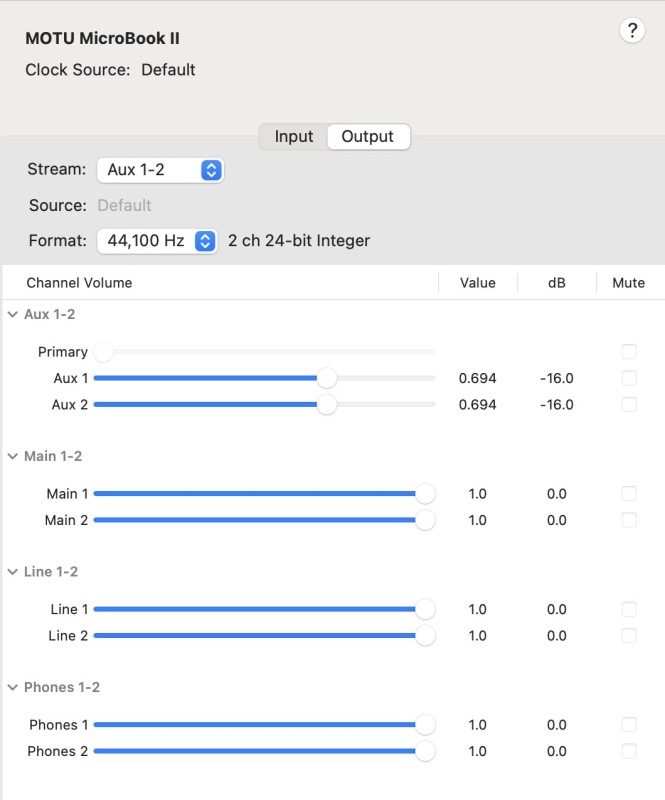Collapse the Phones 1-2 channel group
Image resolution: width=665 pixels, height=800 pixels.
[x=13, y=687]
